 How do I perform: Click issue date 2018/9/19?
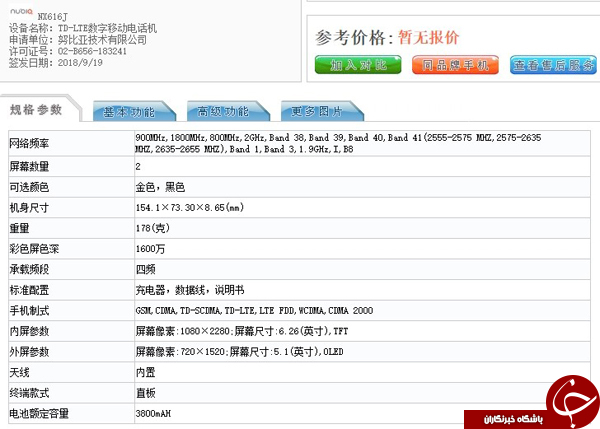pos(80,63)
